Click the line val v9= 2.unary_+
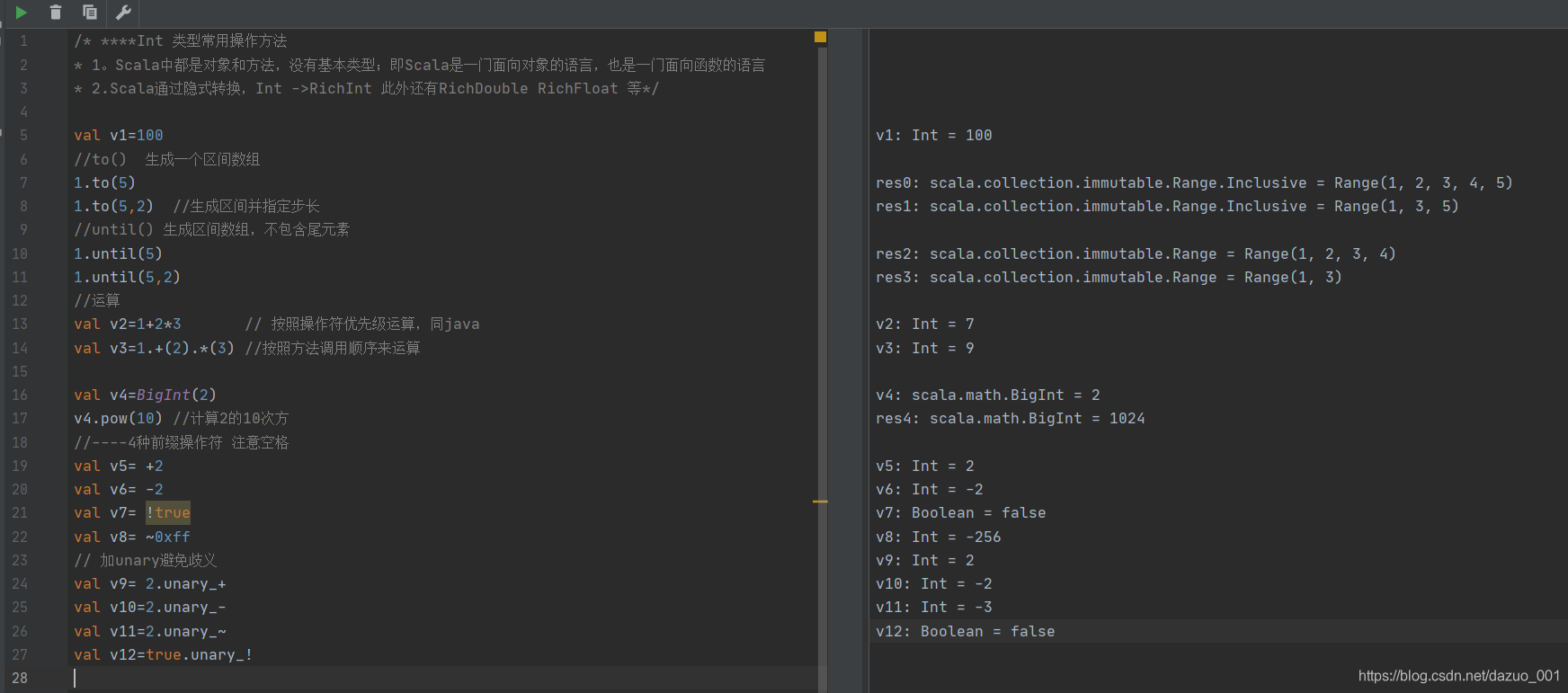This screenshot has height=693, width=1568. tap(150, 583)
